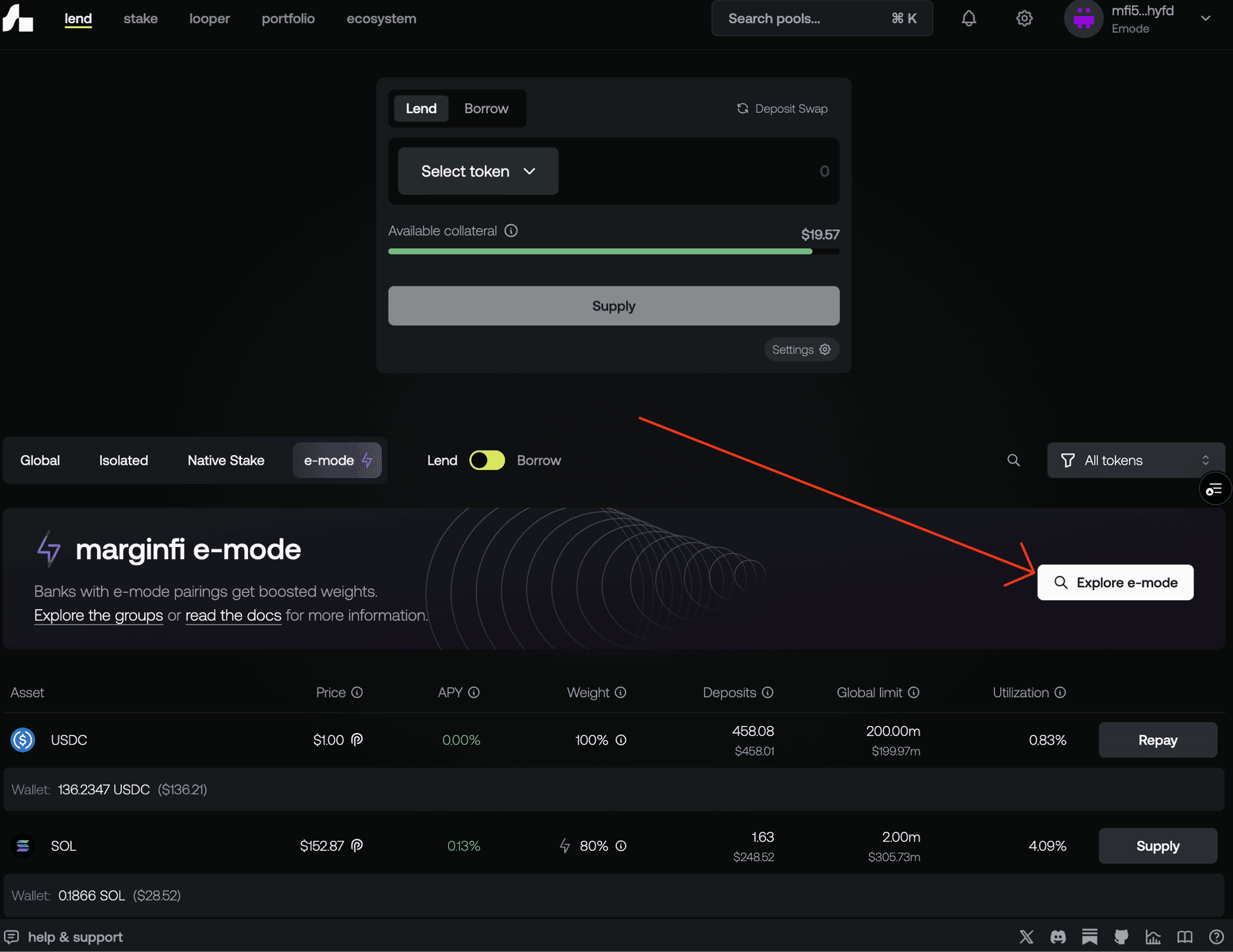Go to the lend nav tab
Screen dimensions: 1233x952
coord(78,19)
